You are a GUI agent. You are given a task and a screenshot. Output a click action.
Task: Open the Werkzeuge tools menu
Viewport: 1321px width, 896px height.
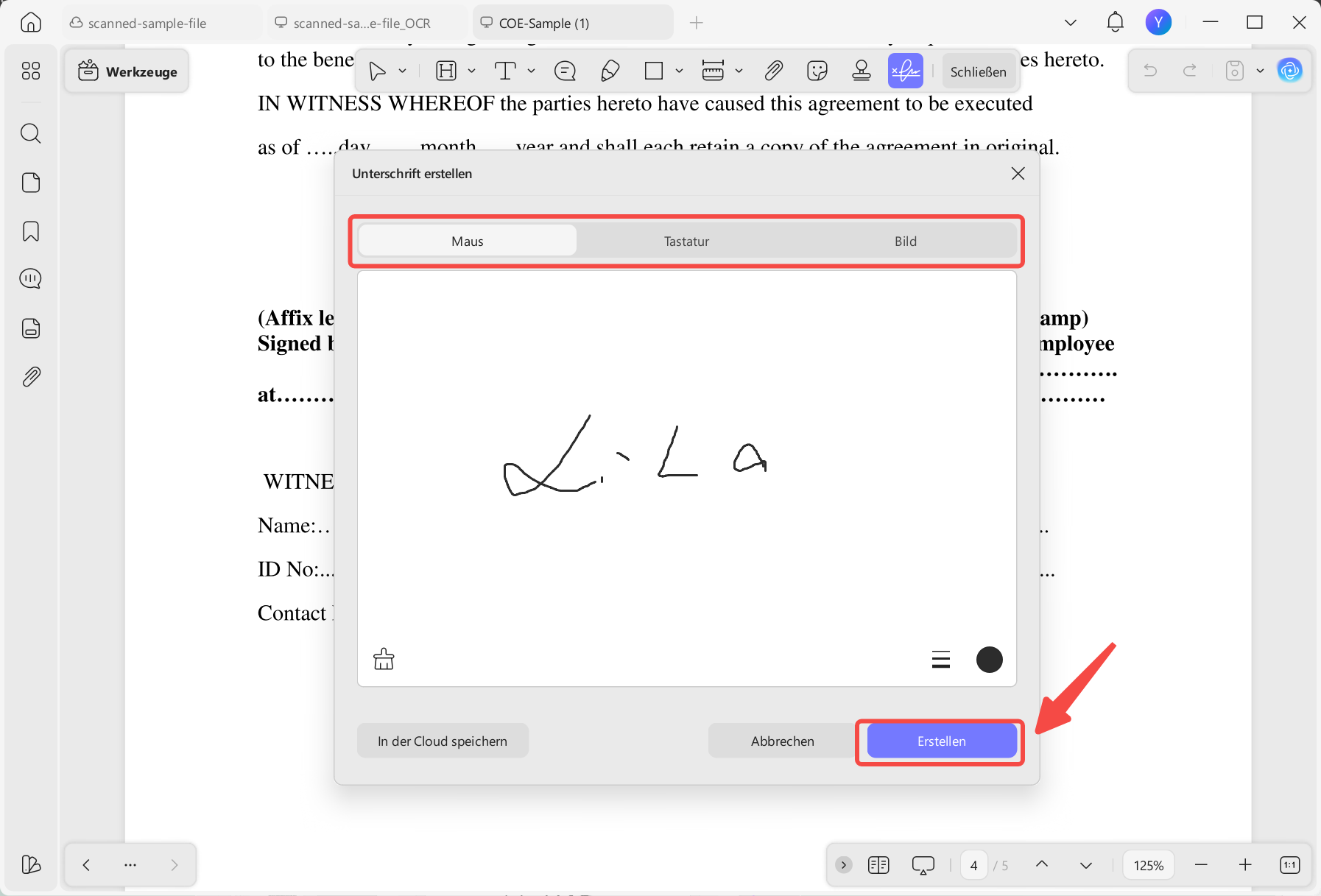tap(127, 71)
